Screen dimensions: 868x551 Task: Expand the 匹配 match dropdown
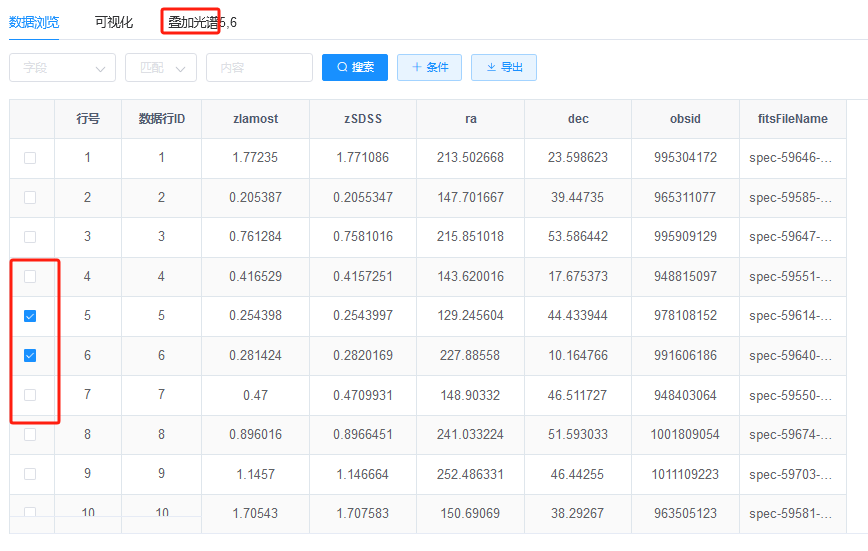[160, 68]
